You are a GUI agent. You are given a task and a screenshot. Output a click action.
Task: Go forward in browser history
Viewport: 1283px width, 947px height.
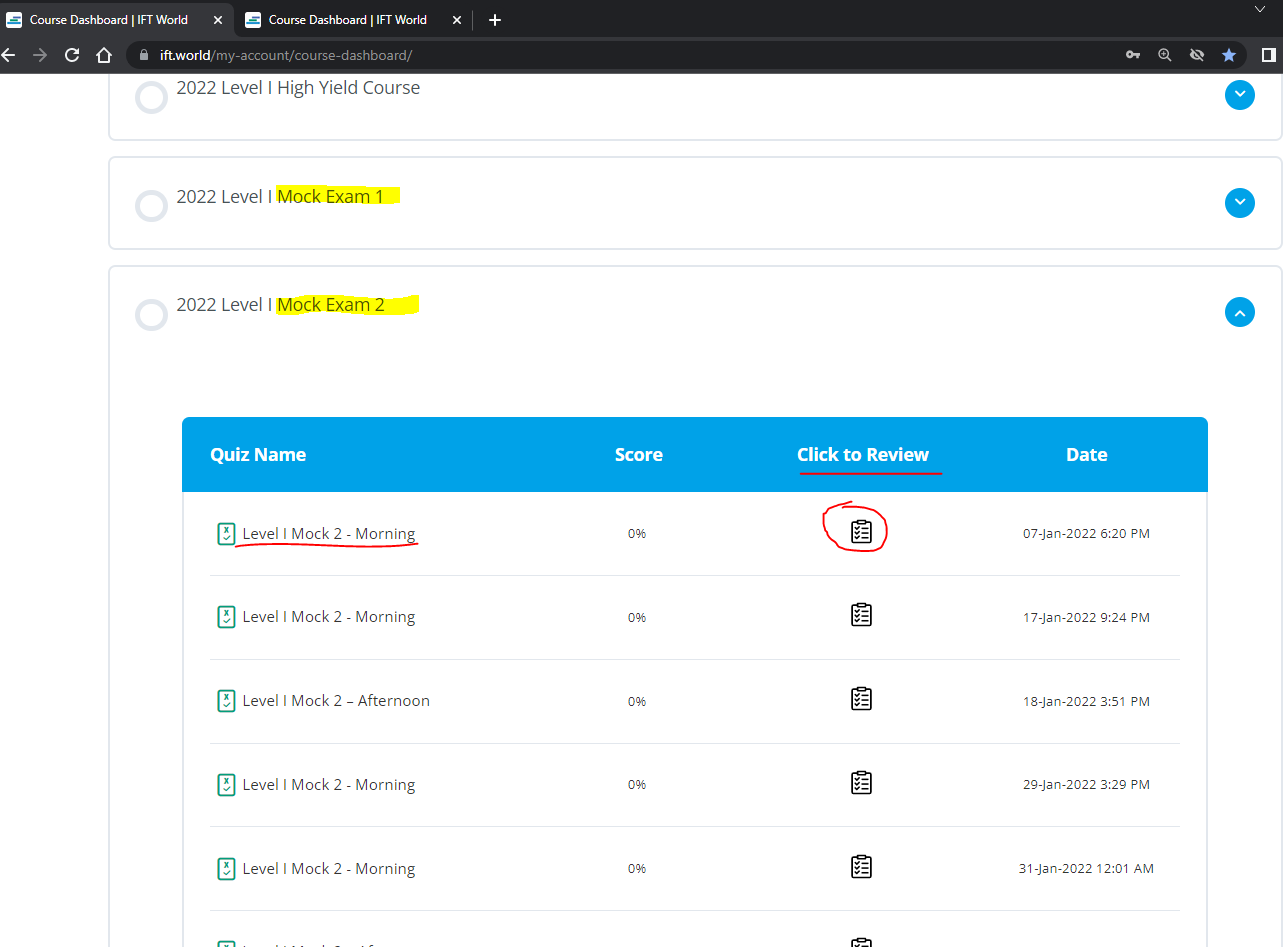[x=40, y=55]
